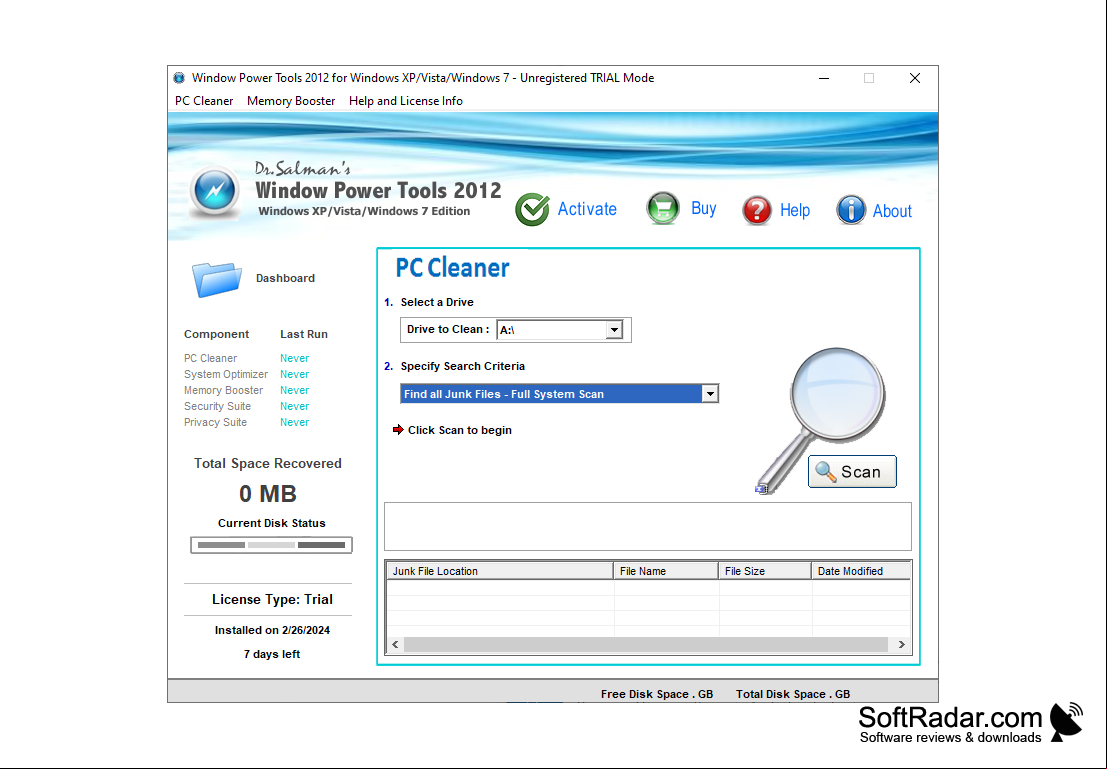Viewport: 1107px width, 769px height.
Task: Click the app icon in the title bar
Action: click(179, 78)
